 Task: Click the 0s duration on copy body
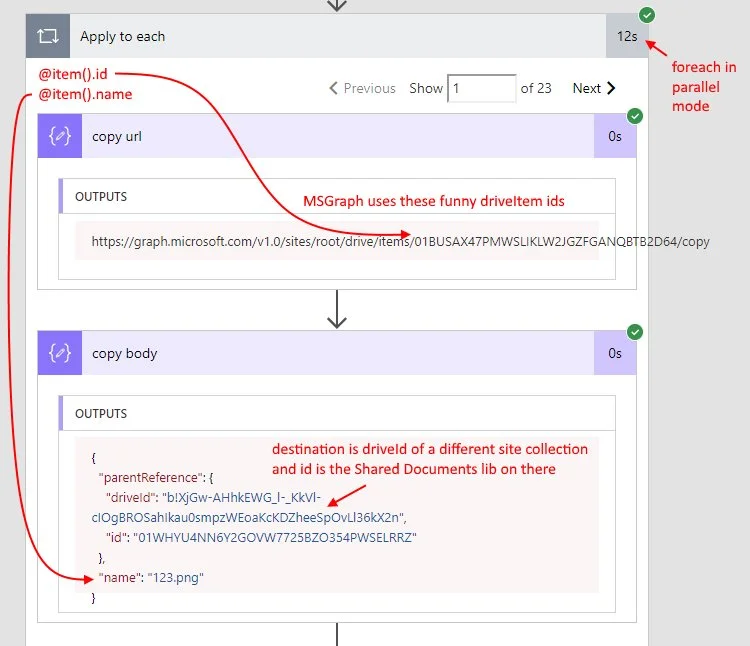[614, 353]
